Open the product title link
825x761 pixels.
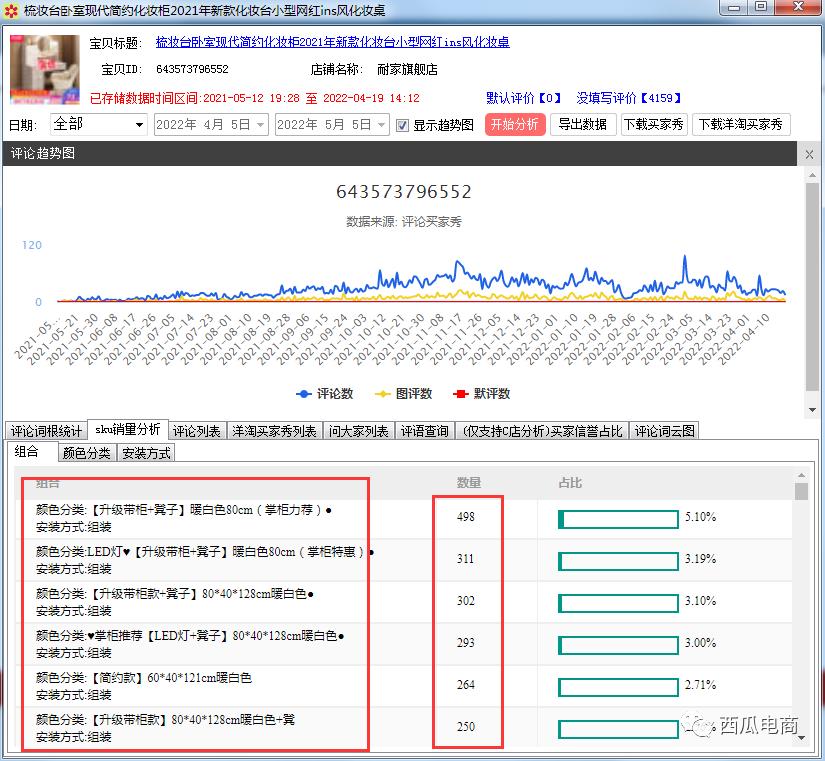pos(332,43)
